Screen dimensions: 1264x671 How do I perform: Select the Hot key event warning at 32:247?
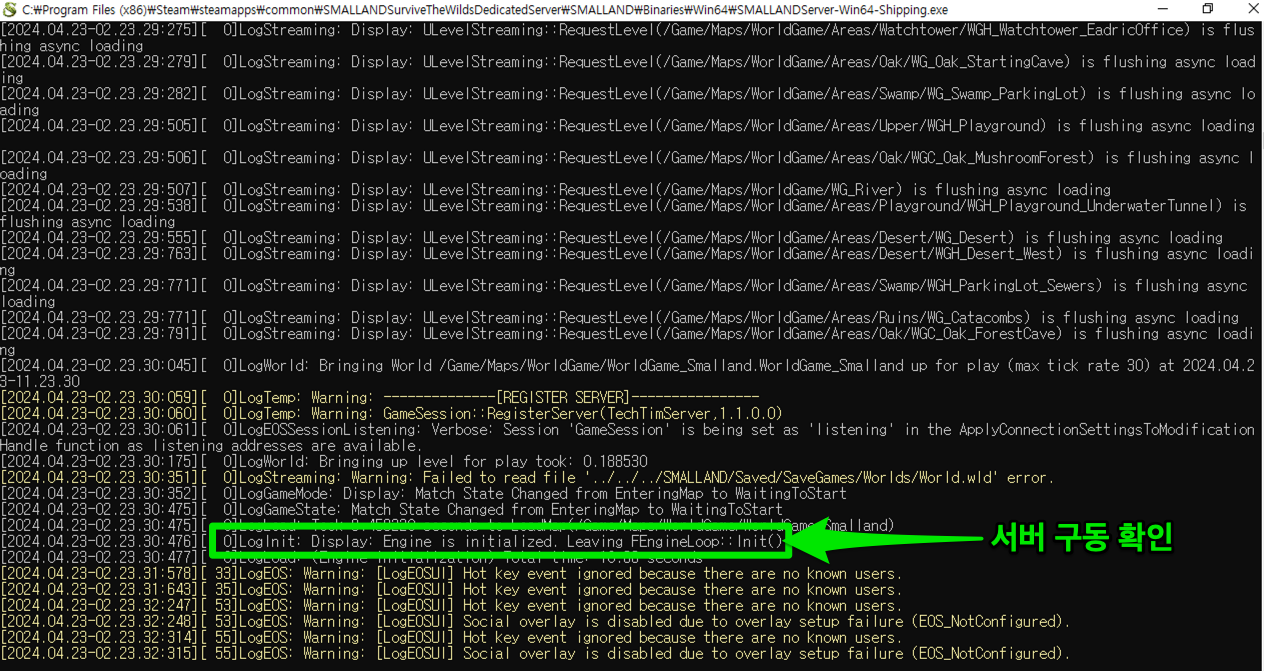[451, 606]
